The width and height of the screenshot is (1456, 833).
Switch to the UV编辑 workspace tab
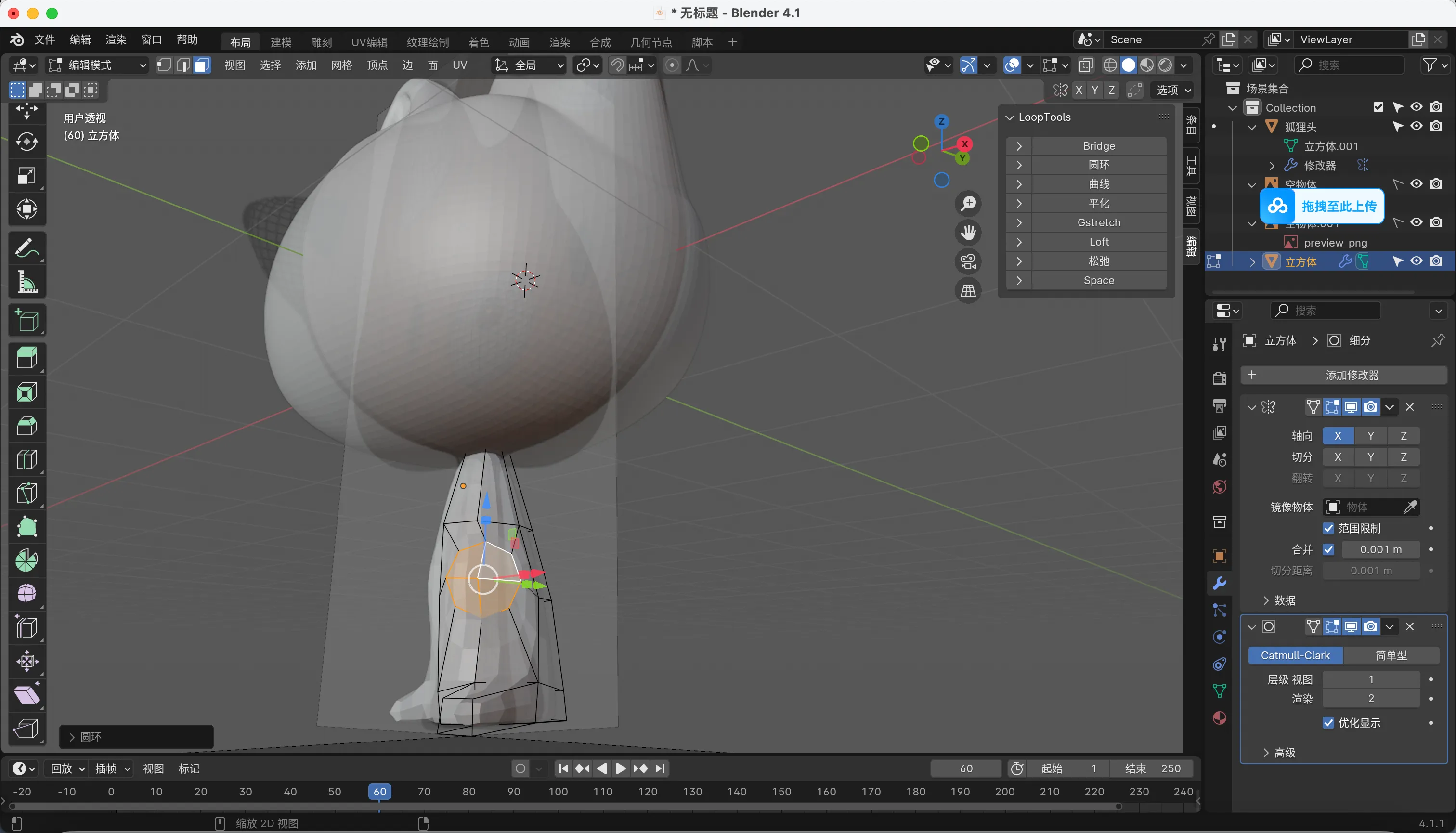tap(369, 42)
